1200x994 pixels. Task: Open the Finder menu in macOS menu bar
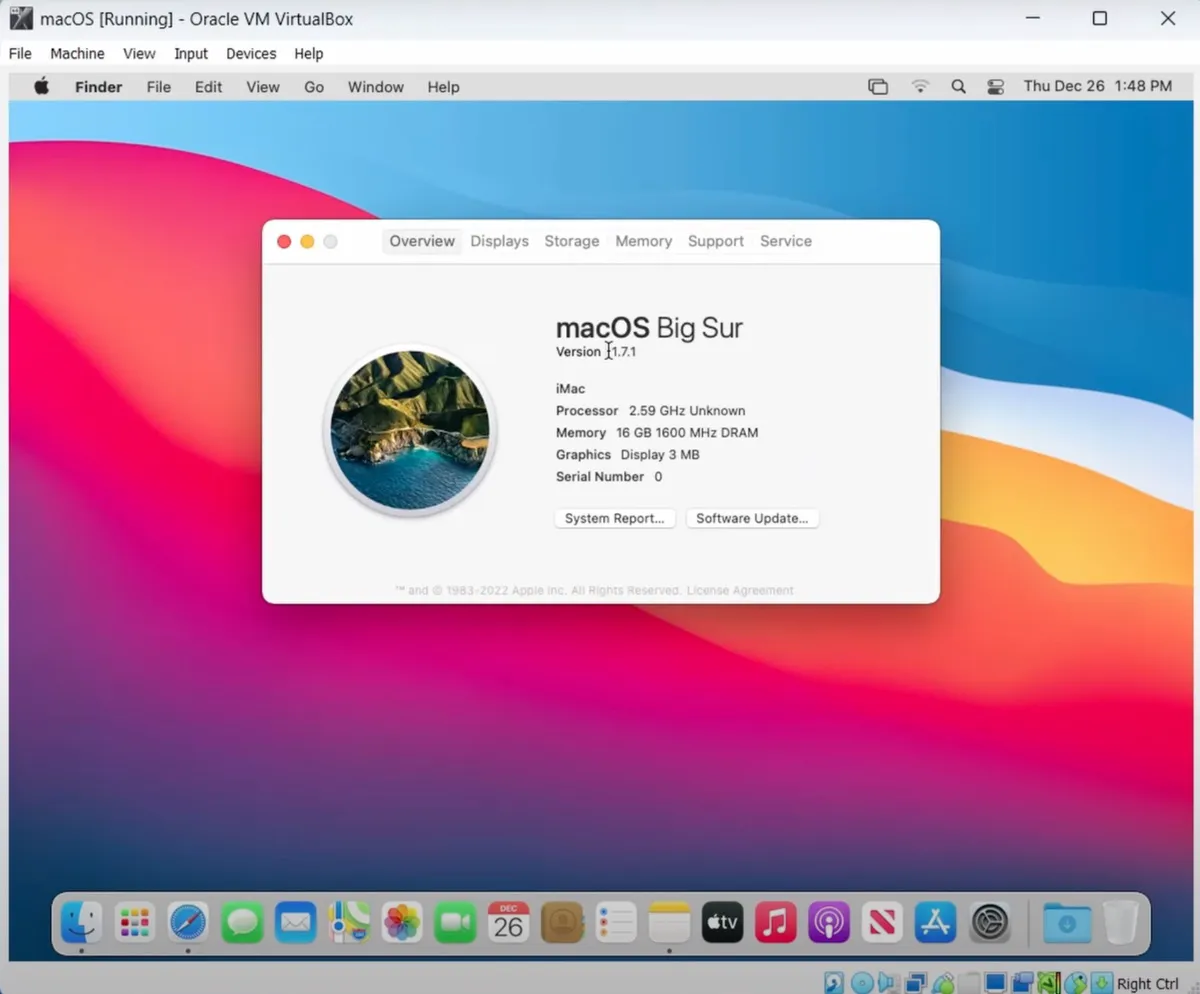(x=99, y=87)
